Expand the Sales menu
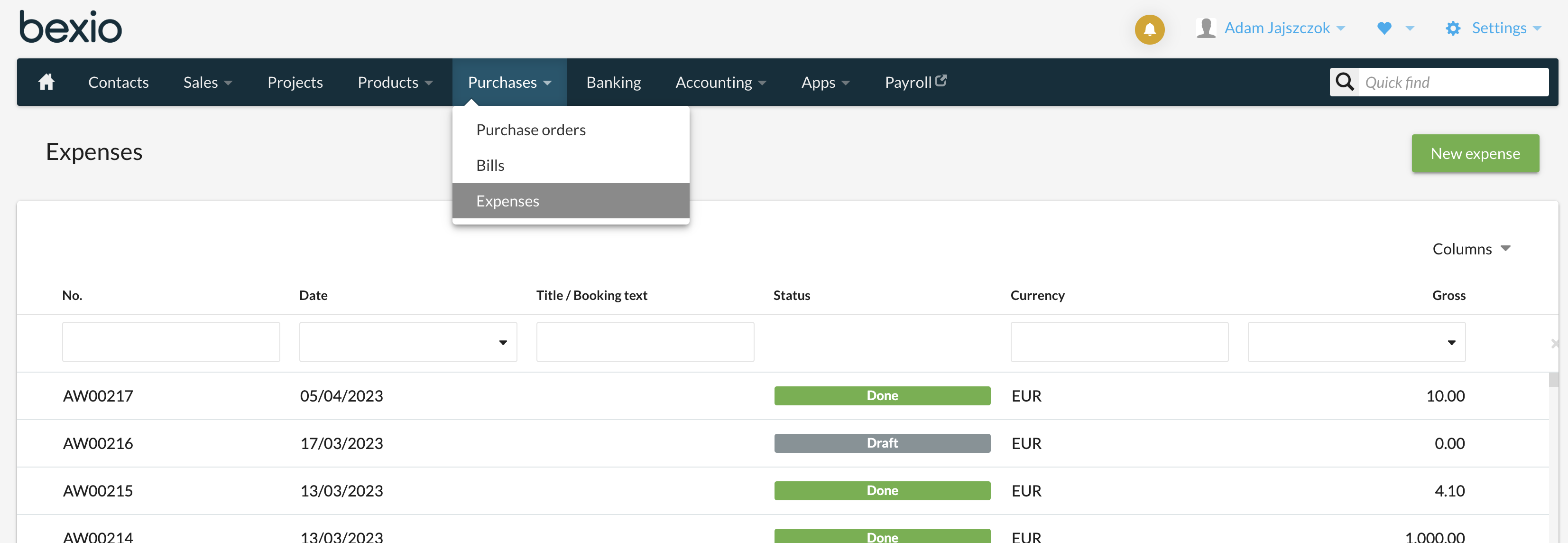This screenshot has width=1568, height=543. [207, 82]
